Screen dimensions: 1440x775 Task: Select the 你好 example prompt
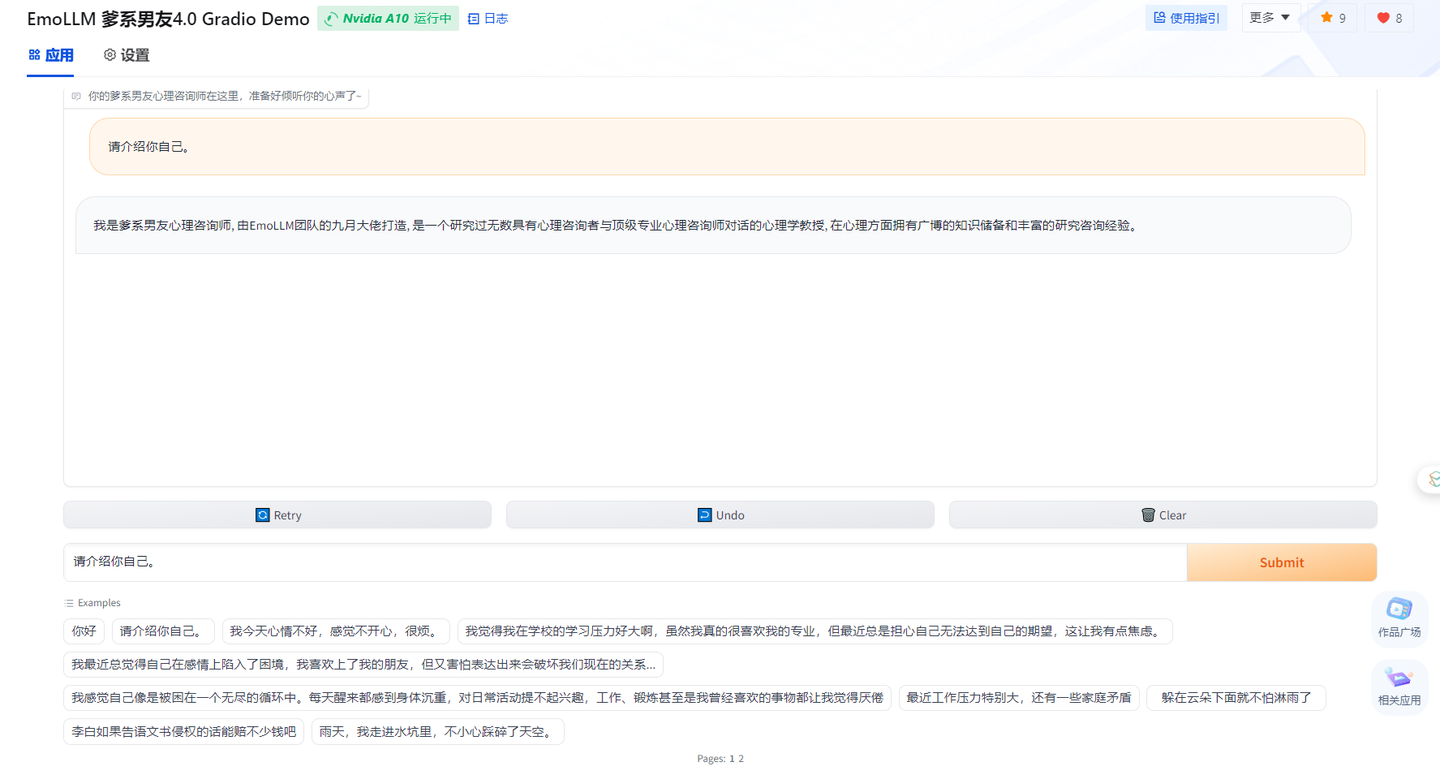pos(83,630)
